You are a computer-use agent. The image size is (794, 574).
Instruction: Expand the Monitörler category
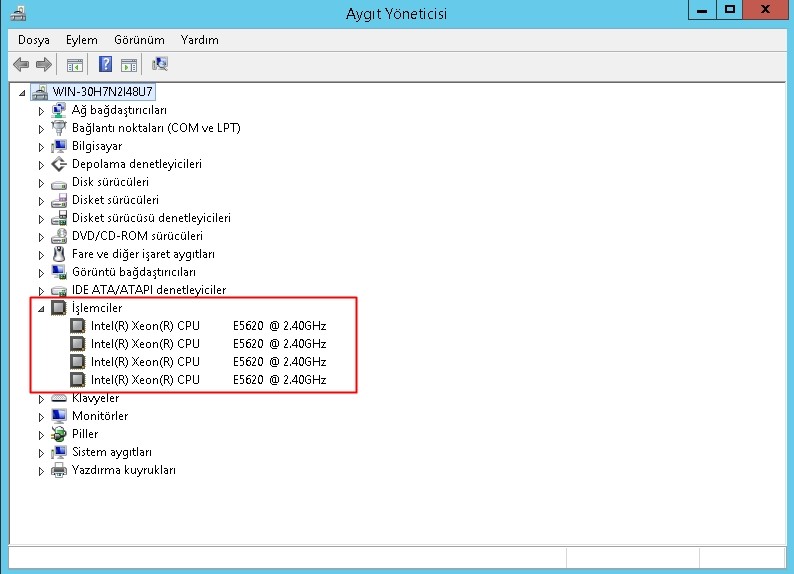[41, 417]
